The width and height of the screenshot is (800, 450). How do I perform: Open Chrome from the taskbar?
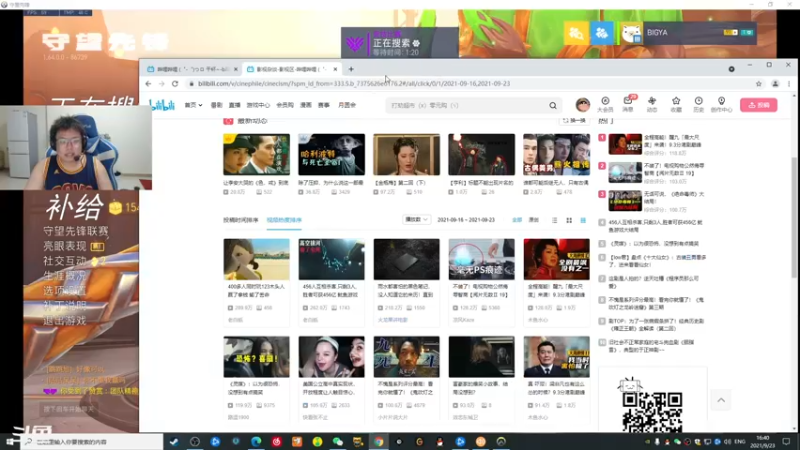(379, 441)
